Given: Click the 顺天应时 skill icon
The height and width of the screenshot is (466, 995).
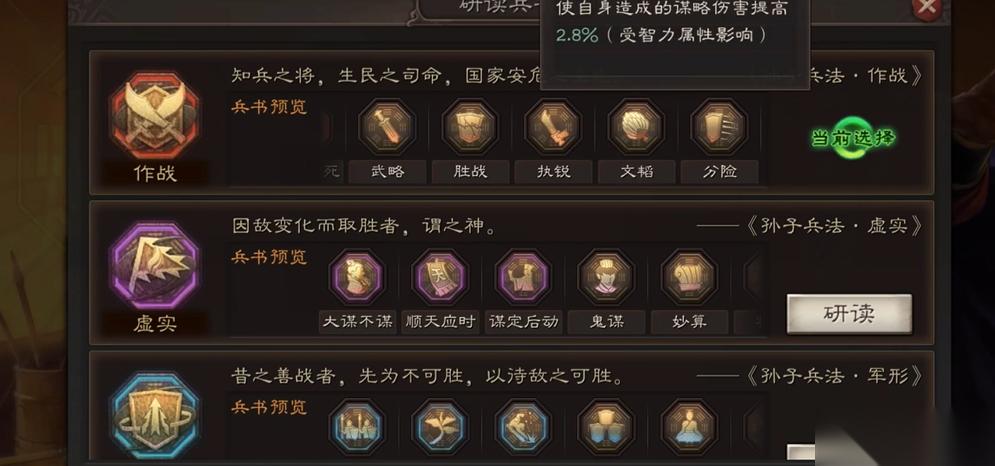Looking at the screenshot, I should pos(440,277).
